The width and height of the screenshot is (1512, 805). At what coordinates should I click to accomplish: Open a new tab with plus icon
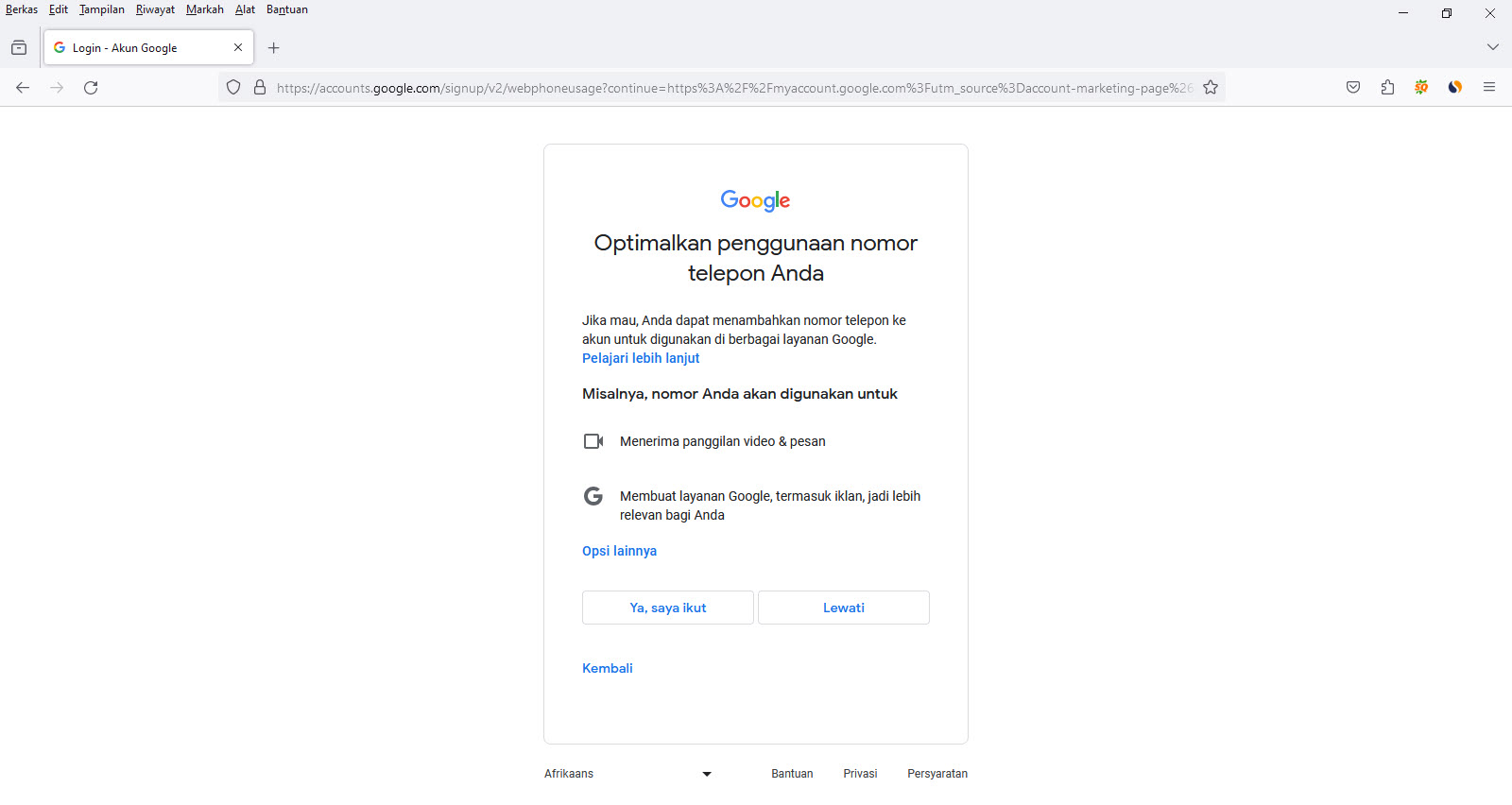pyautogui.click(x=274, y=48)
